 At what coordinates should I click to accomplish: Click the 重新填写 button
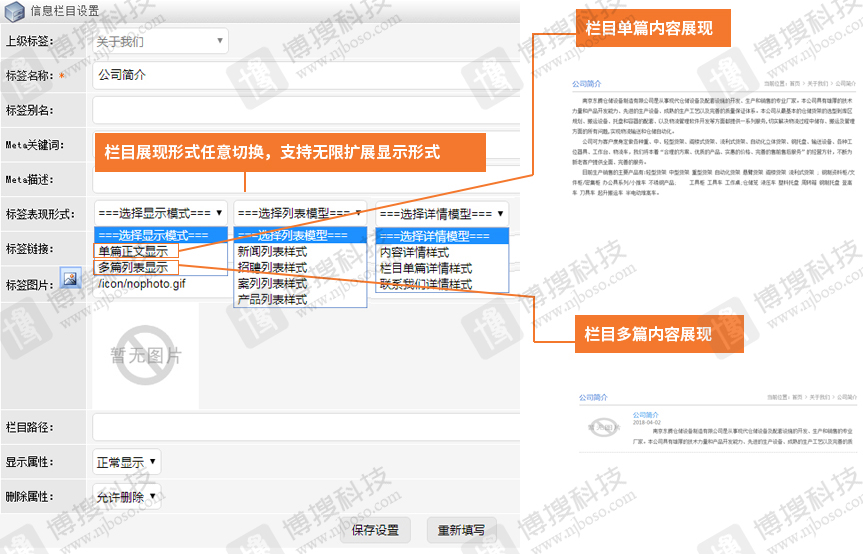click(461, 530)
